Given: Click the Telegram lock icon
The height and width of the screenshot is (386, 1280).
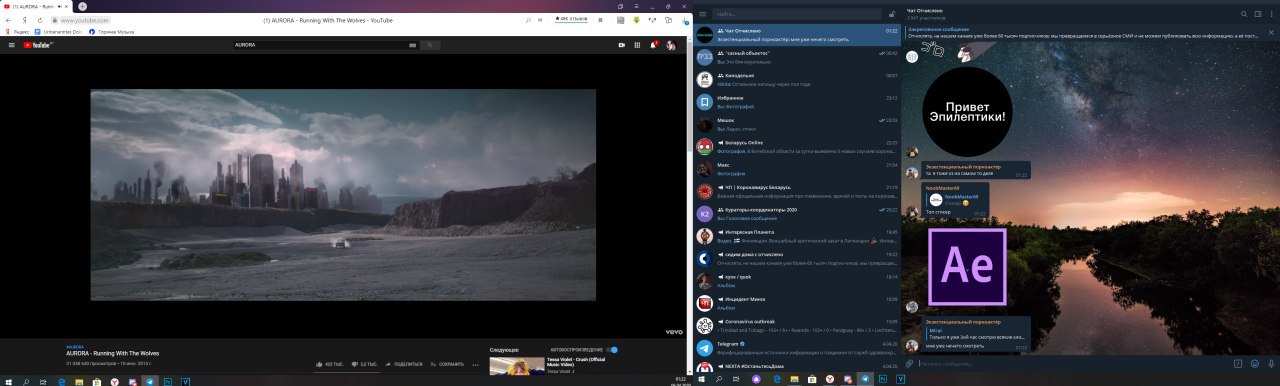Looking at the screenshot, I should click(x=891, y=14).
